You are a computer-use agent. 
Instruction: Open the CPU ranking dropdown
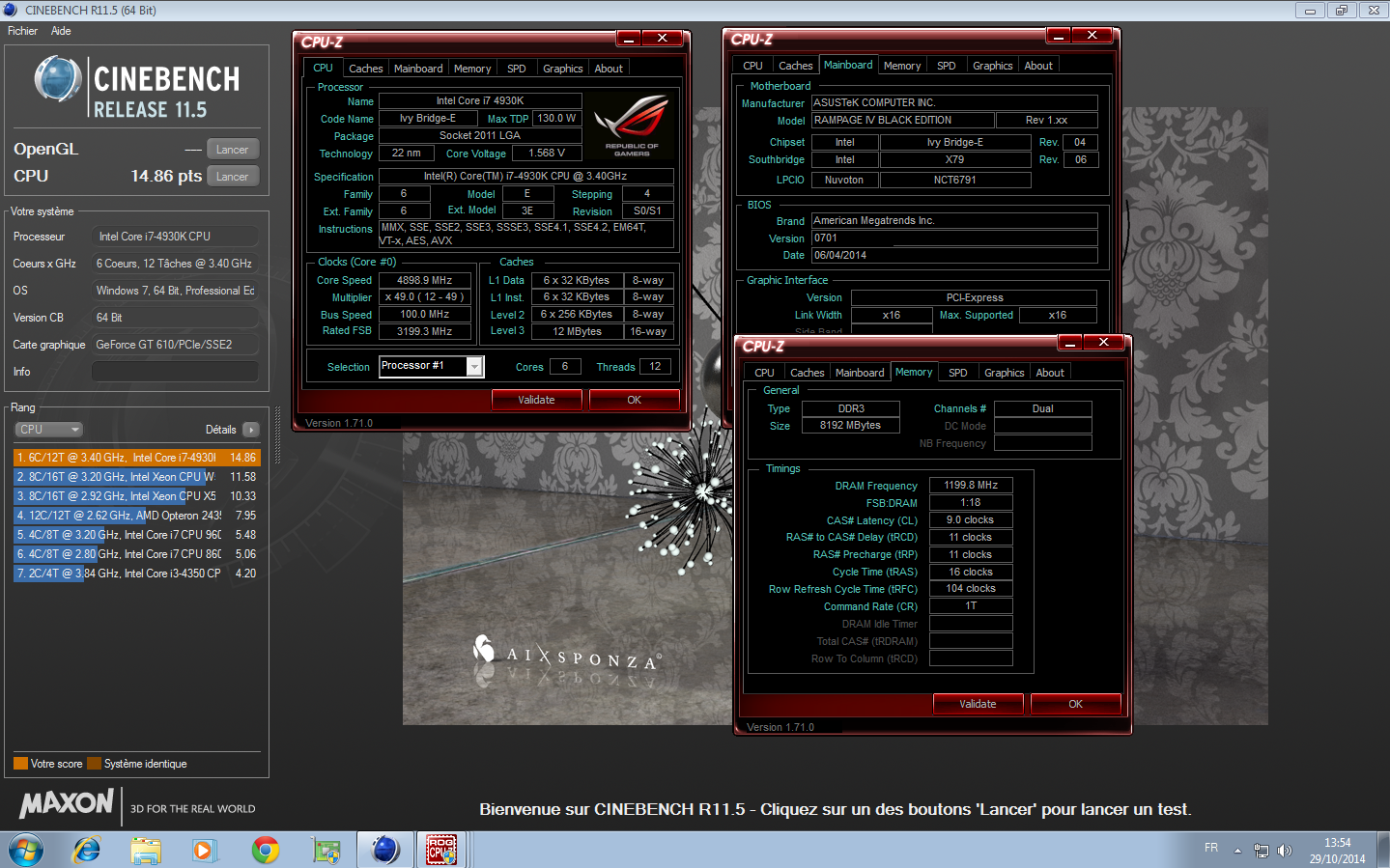pyautogui.click(x=48, y=430)
